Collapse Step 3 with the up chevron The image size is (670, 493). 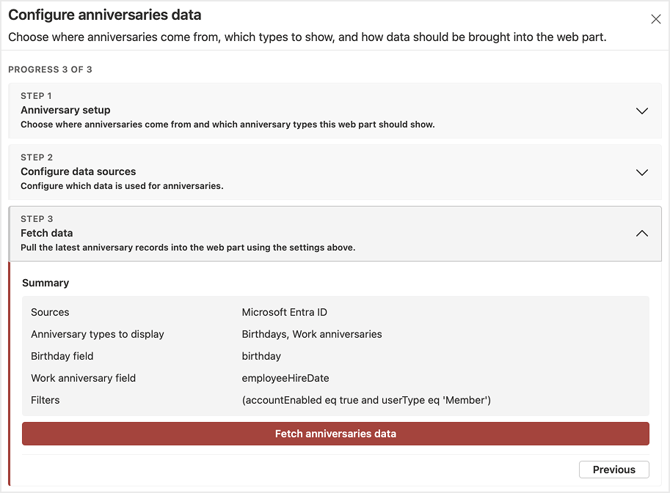pos(642,233)
